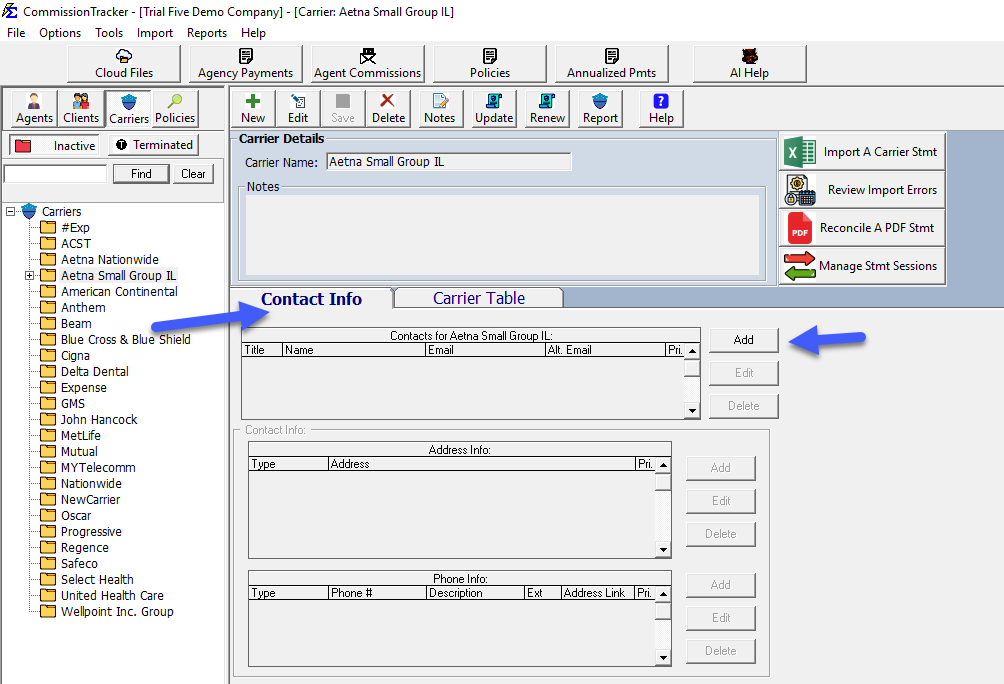The height and width of the screenshot is (684, 1004).
Task: Expand the Aetna Small Group IL tree node
Action: [29, 275]
